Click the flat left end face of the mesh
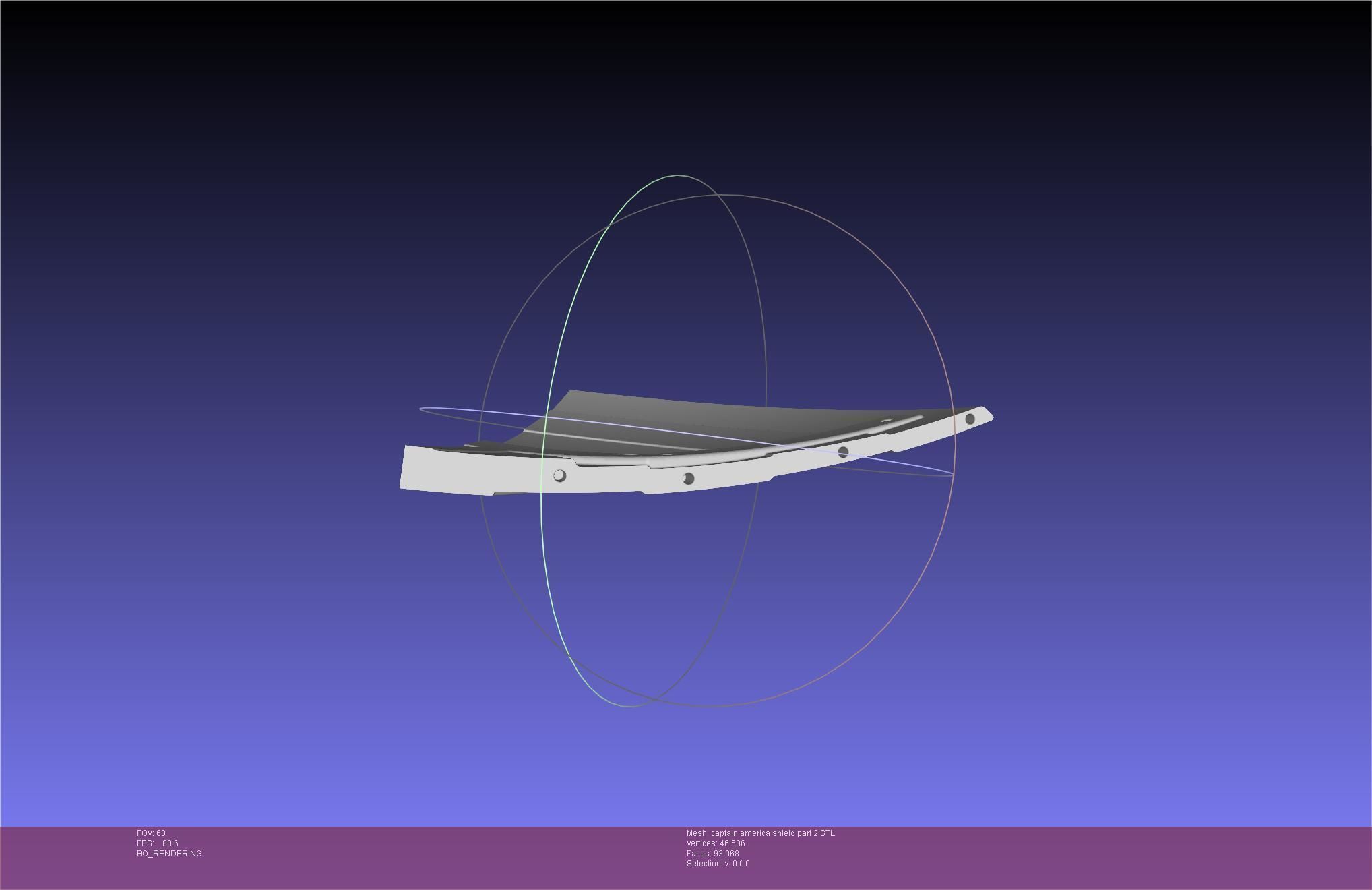Viewport: 1372px width, 890px height. (421, 467)
